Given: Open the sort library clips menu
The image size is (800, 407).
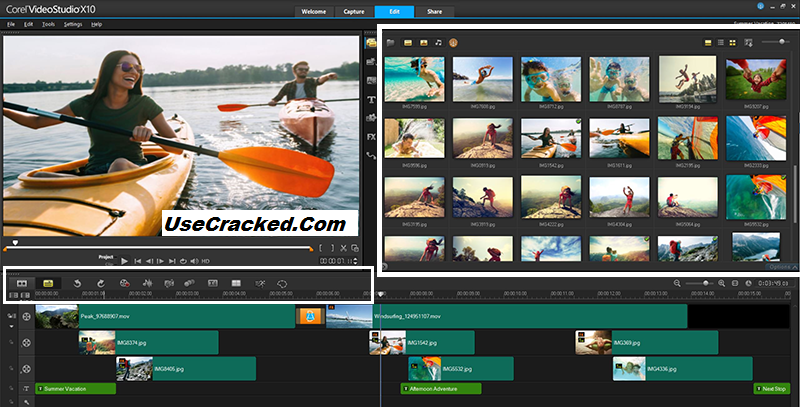Looking at the screenshot, I should (x=748, y=43).
